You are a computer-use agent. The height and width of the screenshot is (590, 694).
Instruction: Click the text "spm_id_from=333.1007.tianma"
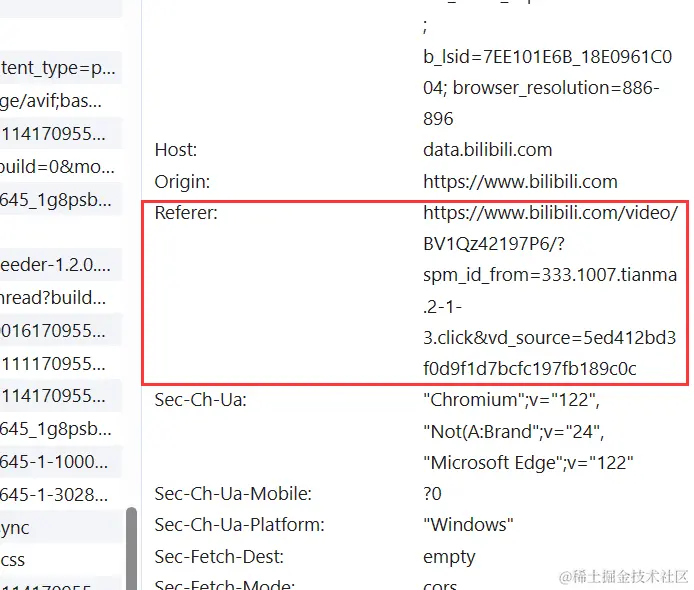[550, 275]
